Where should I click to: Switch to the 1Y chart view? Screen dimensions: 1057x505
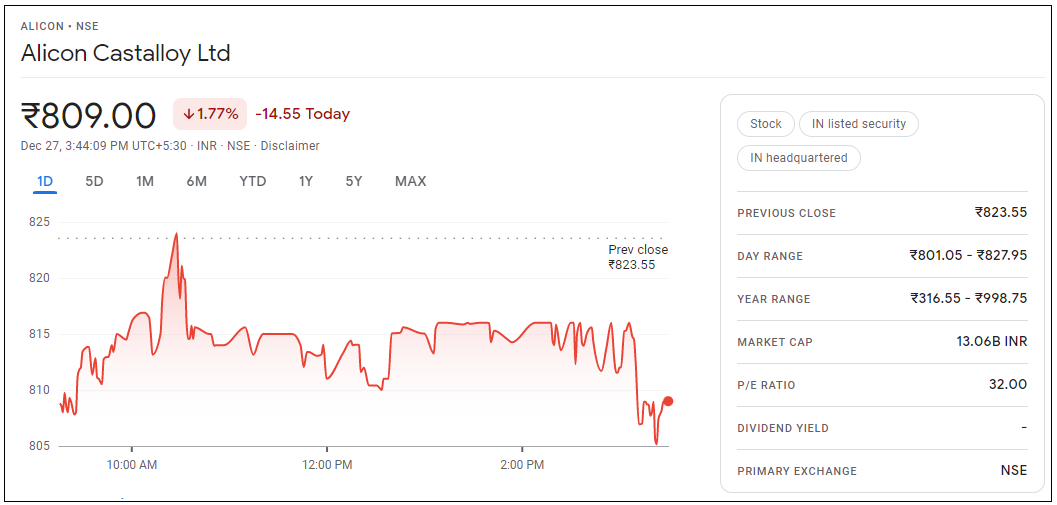pyautogui.click(x=306, y=181)
